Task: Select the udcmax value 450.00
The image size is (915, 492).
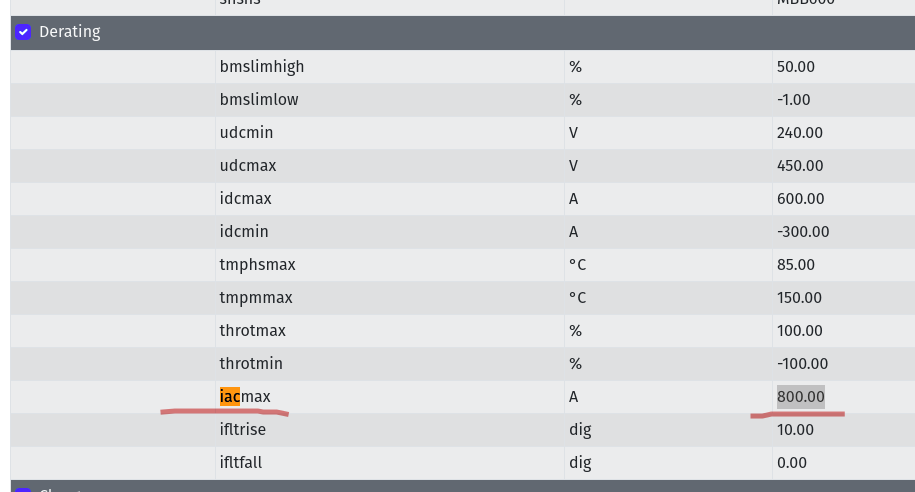Action: point(799,166)
